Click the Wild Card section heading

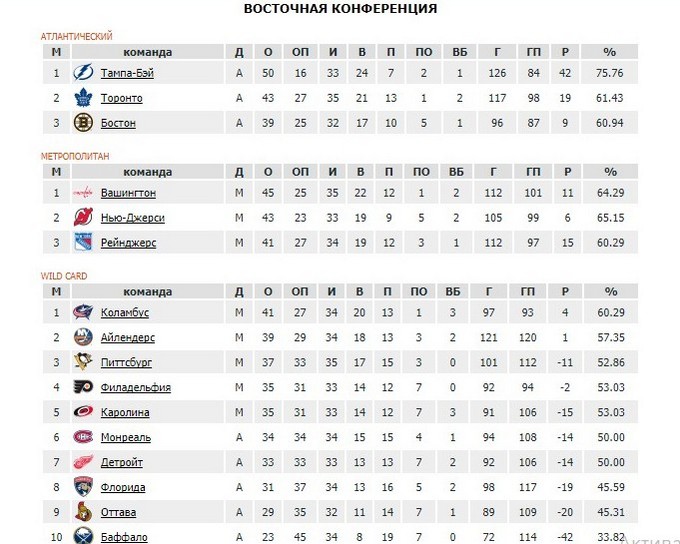[61, 276]
